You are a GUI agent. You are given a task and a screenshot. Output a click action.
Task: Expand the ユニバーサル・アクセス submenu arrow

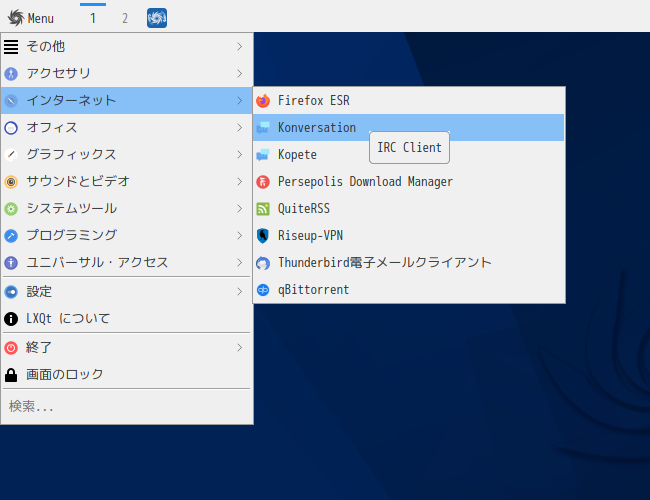coord(240,262)
